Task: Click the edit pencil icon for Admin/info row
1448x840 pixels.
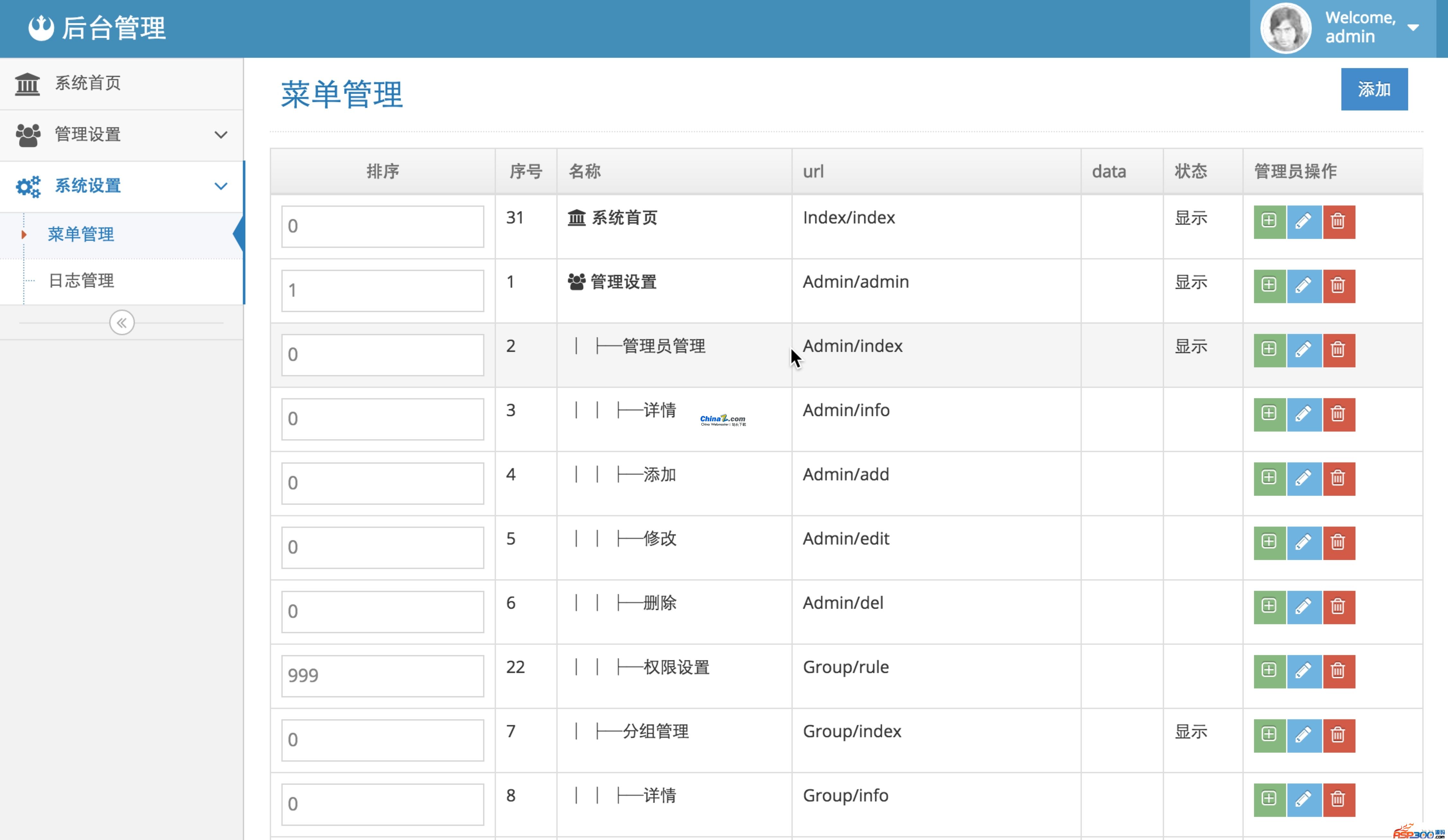Action: click(x=1304, y=414)
